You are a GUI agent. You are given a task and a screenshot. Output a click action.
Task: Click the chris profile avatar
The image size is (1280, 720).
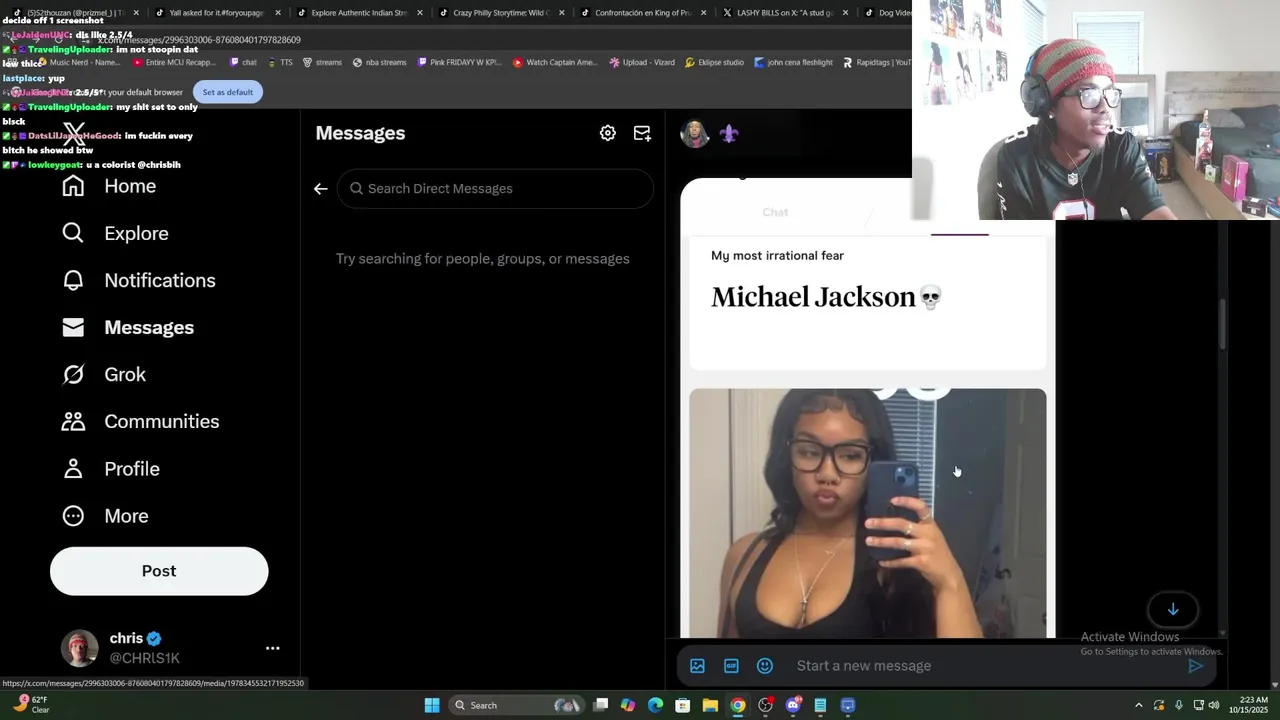click(80, 648)
